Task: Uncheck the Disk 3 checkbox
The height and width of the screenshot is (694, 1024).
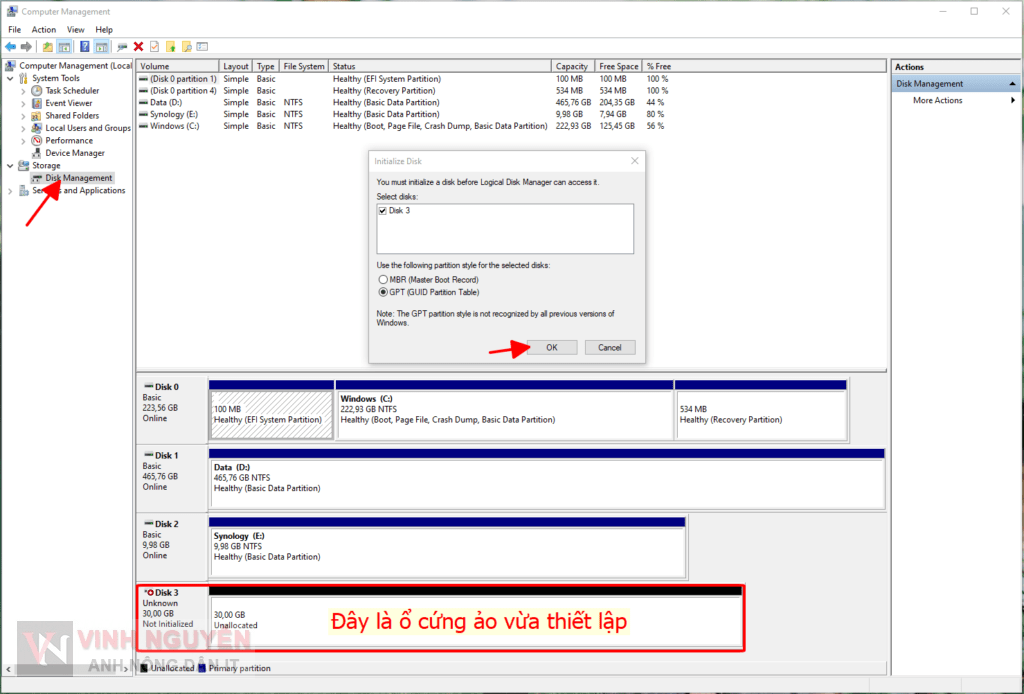Action: pyautogui.click(x=383, y=211)
